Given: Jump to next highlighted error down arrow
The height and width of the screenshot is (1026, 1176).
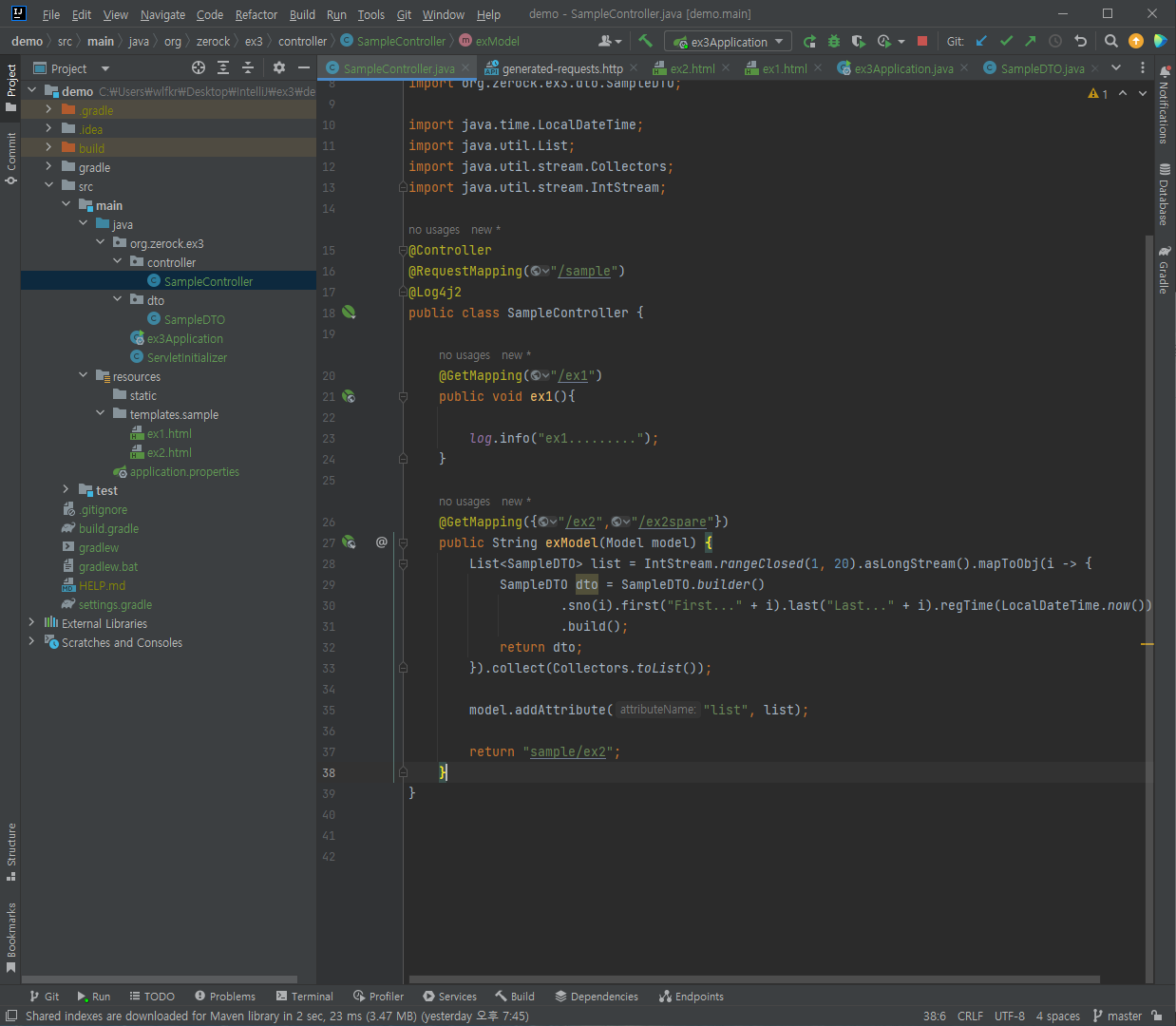Looking at the screenshot, I should pos(1143,93).
